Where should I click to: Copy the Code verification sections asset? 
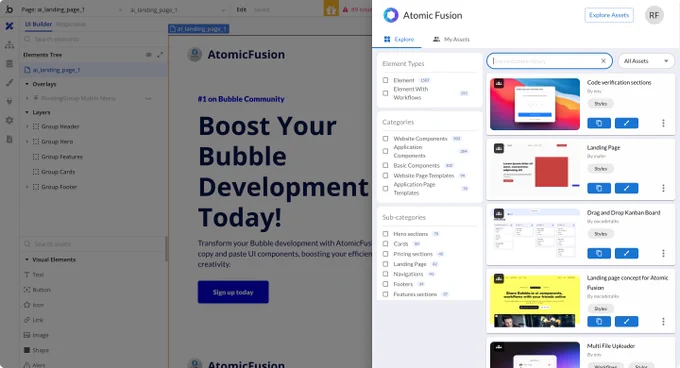599,123
